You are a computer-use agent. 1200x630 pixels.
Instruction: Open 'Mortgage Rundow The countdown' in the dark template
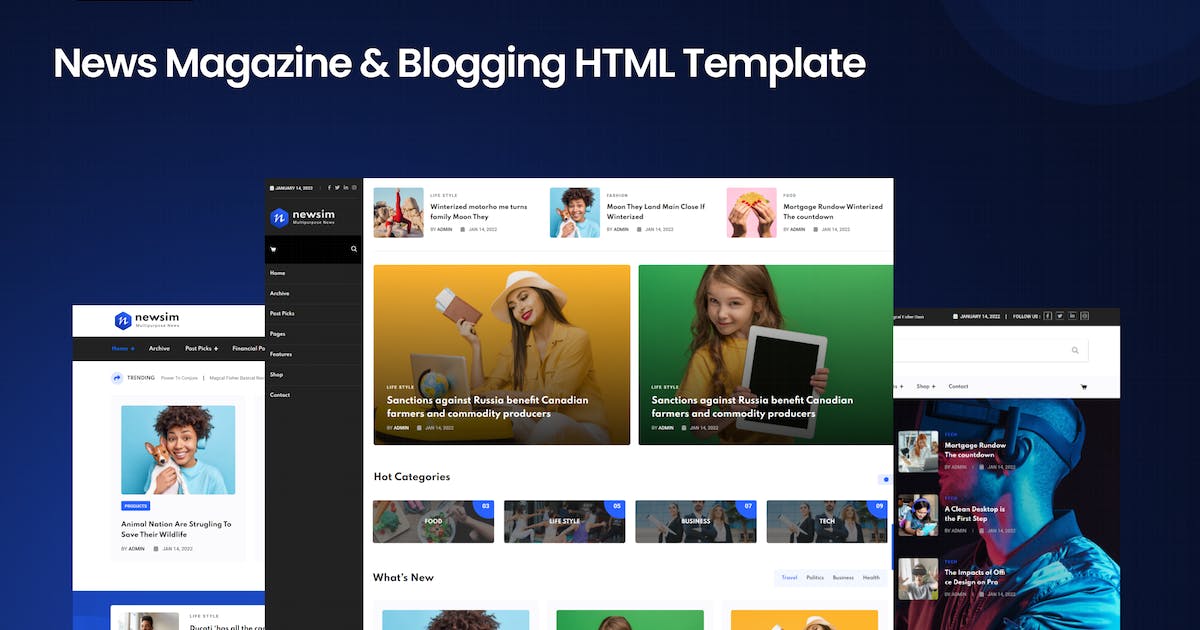pyautogui.click(x=975, y=450)
